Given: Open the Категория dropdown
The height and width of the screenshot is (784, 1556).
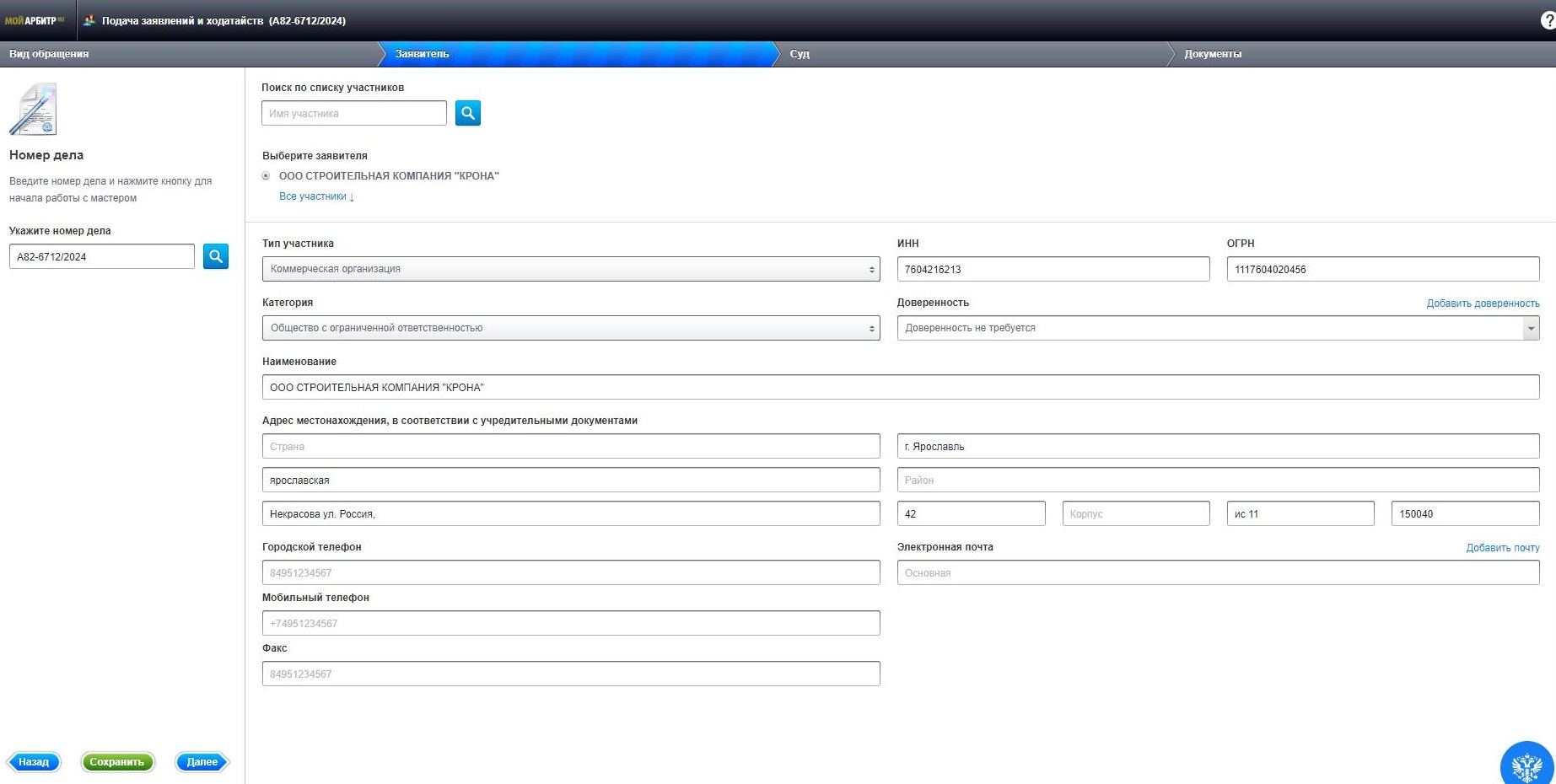Looking at the screenshot, I should point(571,328).
